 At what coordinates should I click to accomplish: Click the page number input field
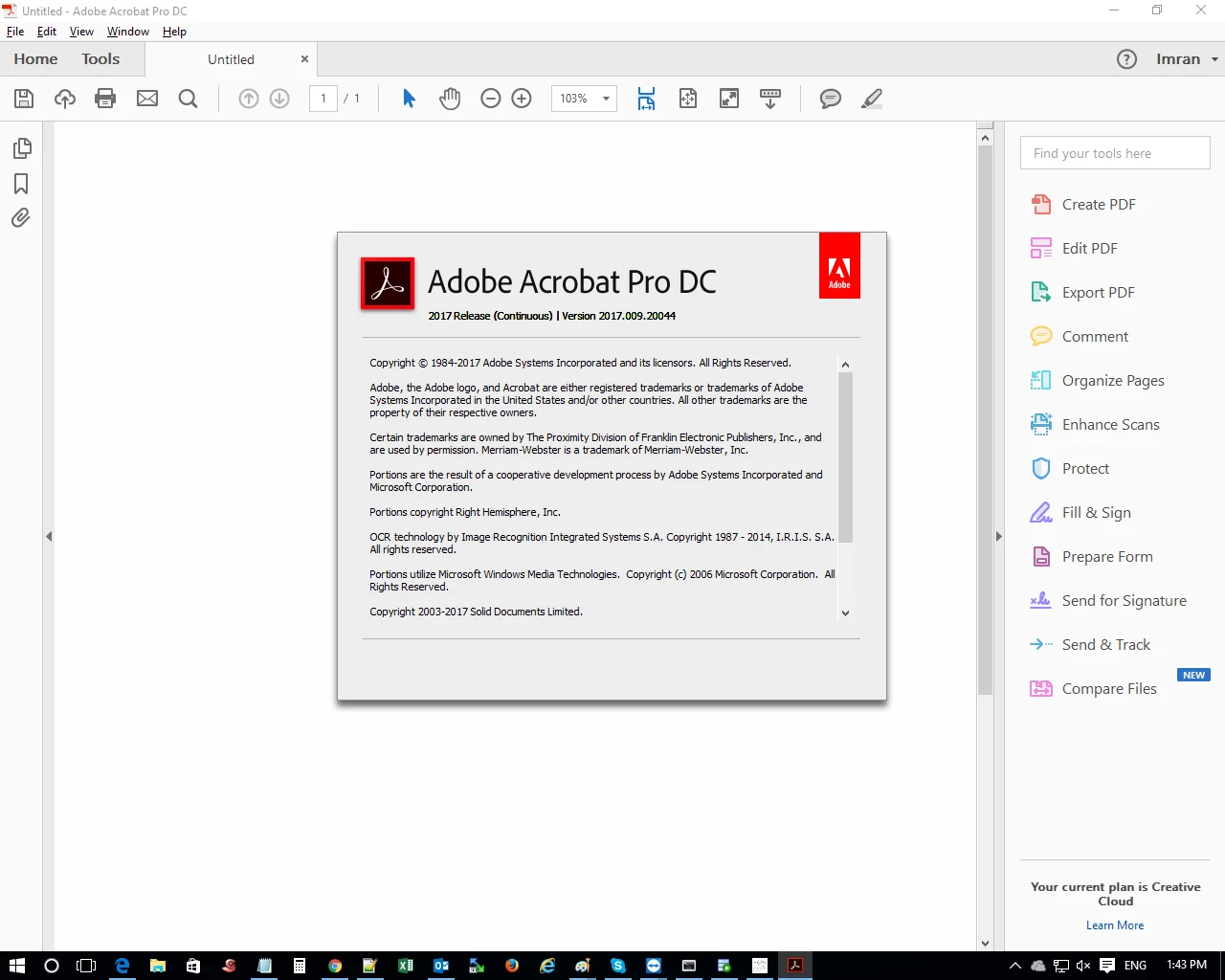[323, 99]
